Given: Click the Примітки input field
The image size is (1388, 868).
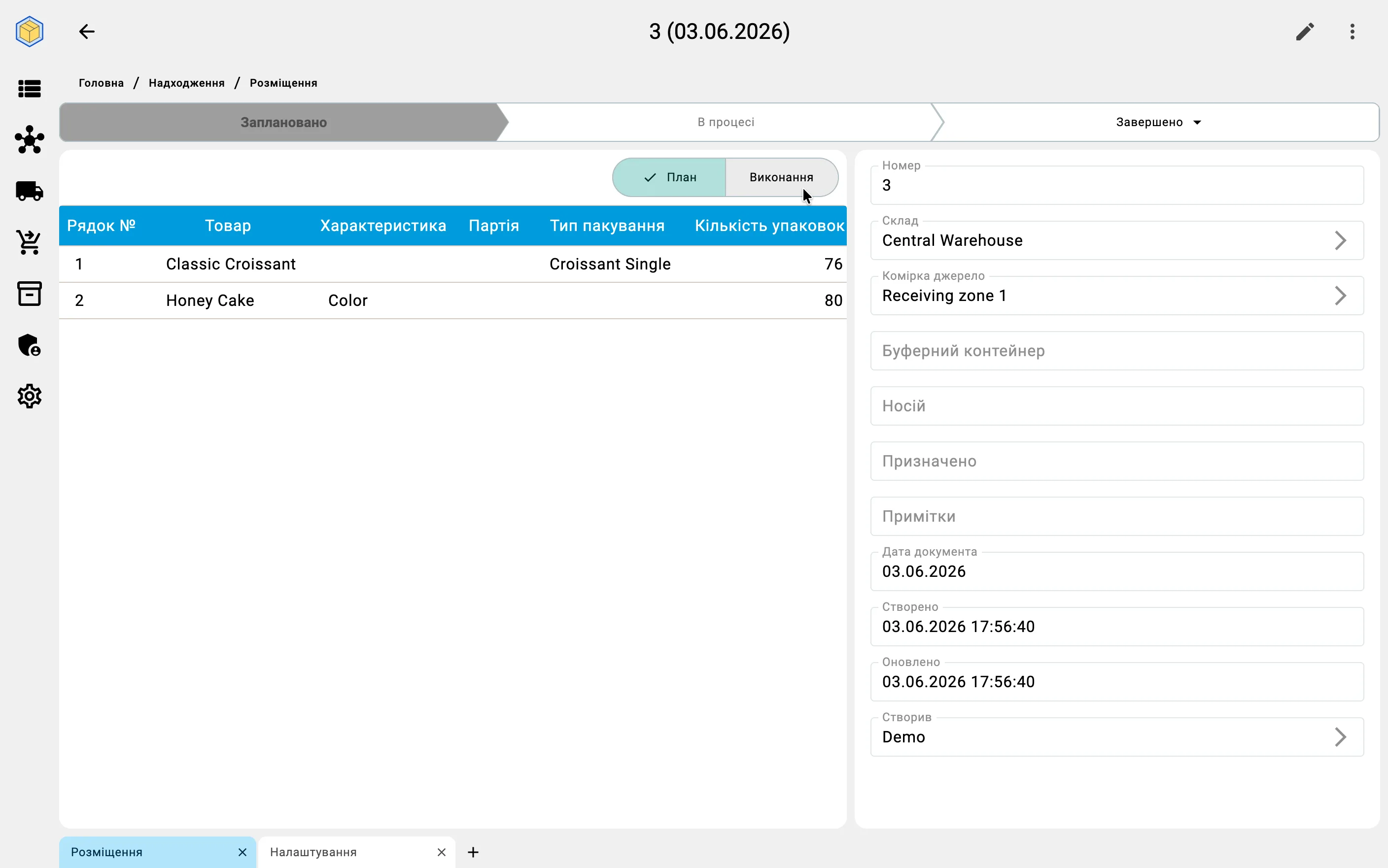Looking at the screenshot, I should [x=1116, y=516].
